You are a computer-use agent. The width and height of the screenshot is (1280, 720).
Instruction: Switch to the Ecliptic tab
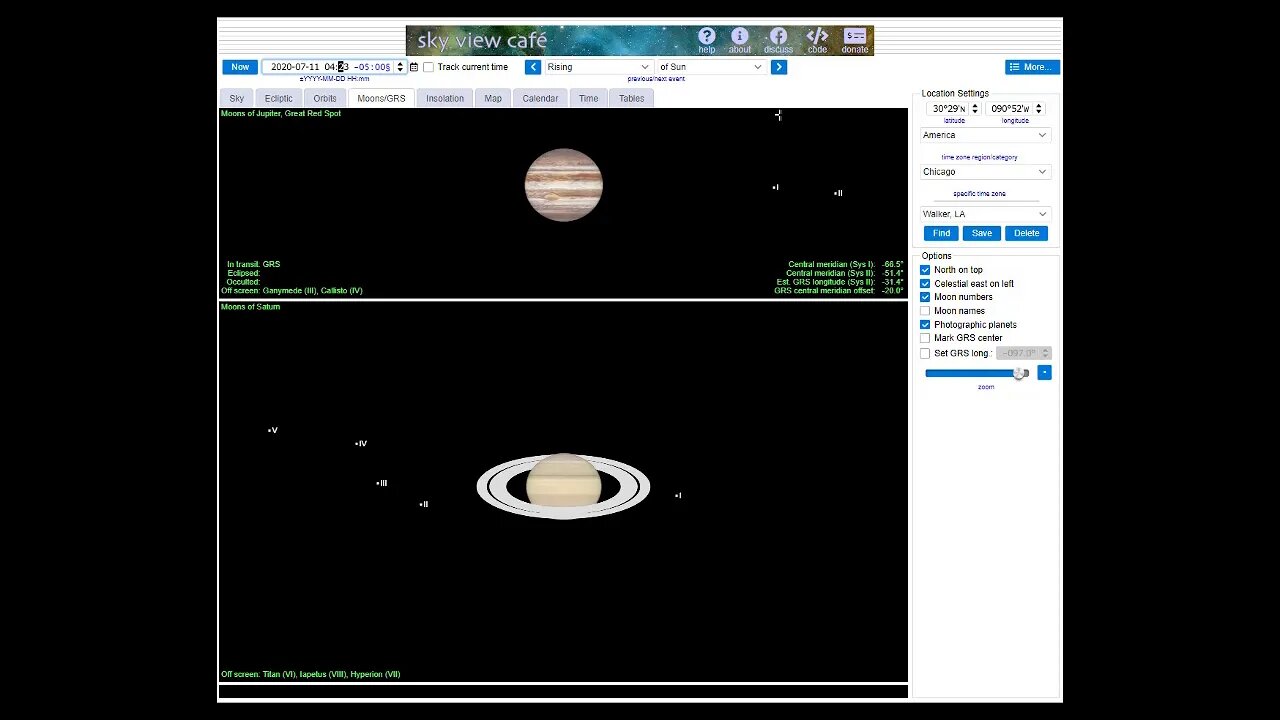[x=279, y=98]
